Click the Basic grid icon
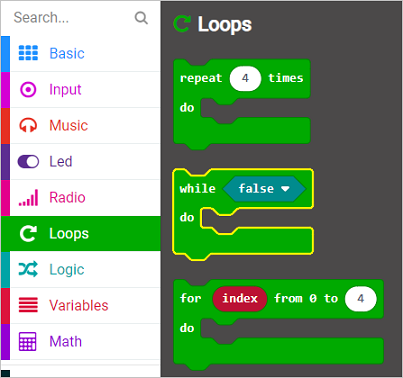 point(28,53)
